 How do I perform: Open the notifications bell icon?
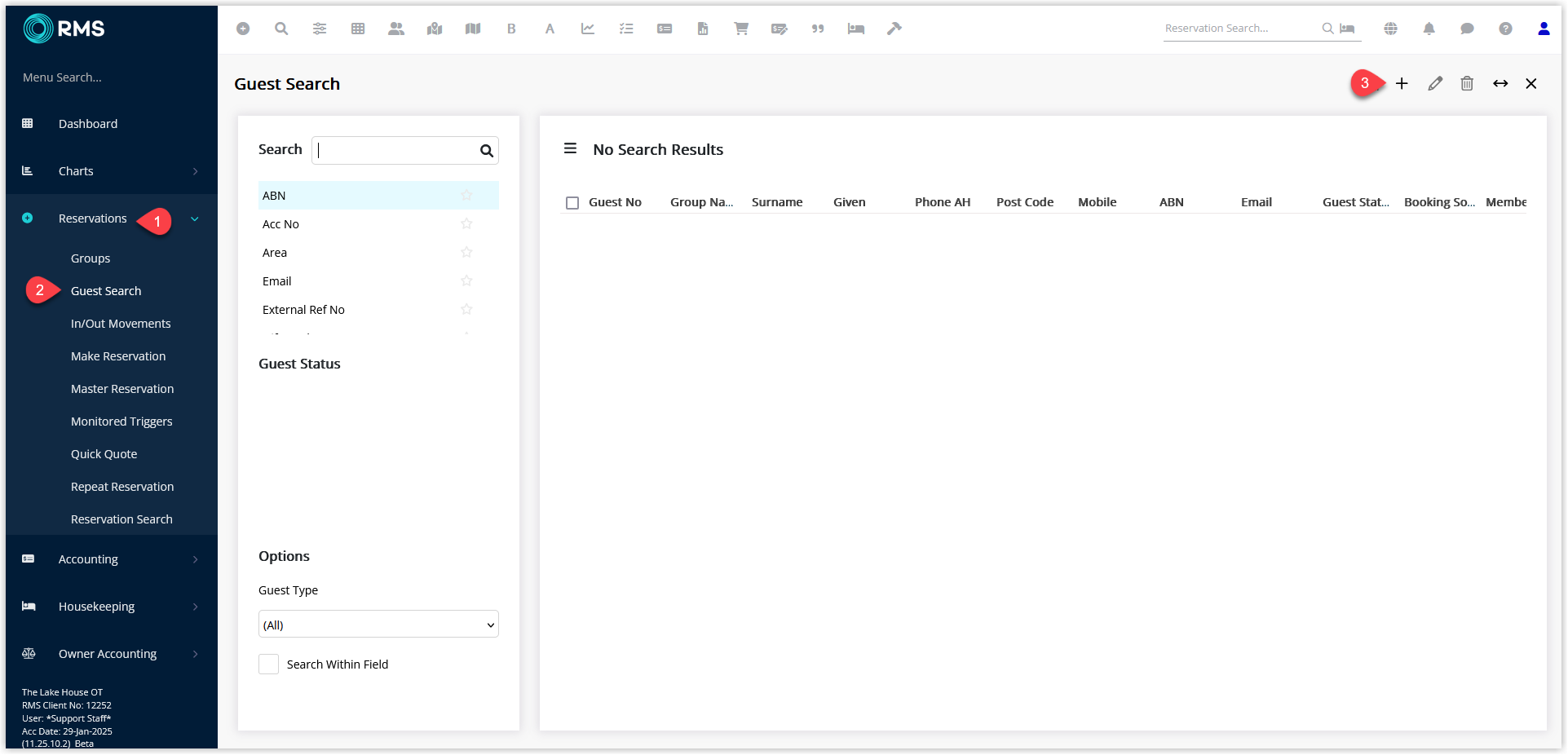pos(1429,29)
